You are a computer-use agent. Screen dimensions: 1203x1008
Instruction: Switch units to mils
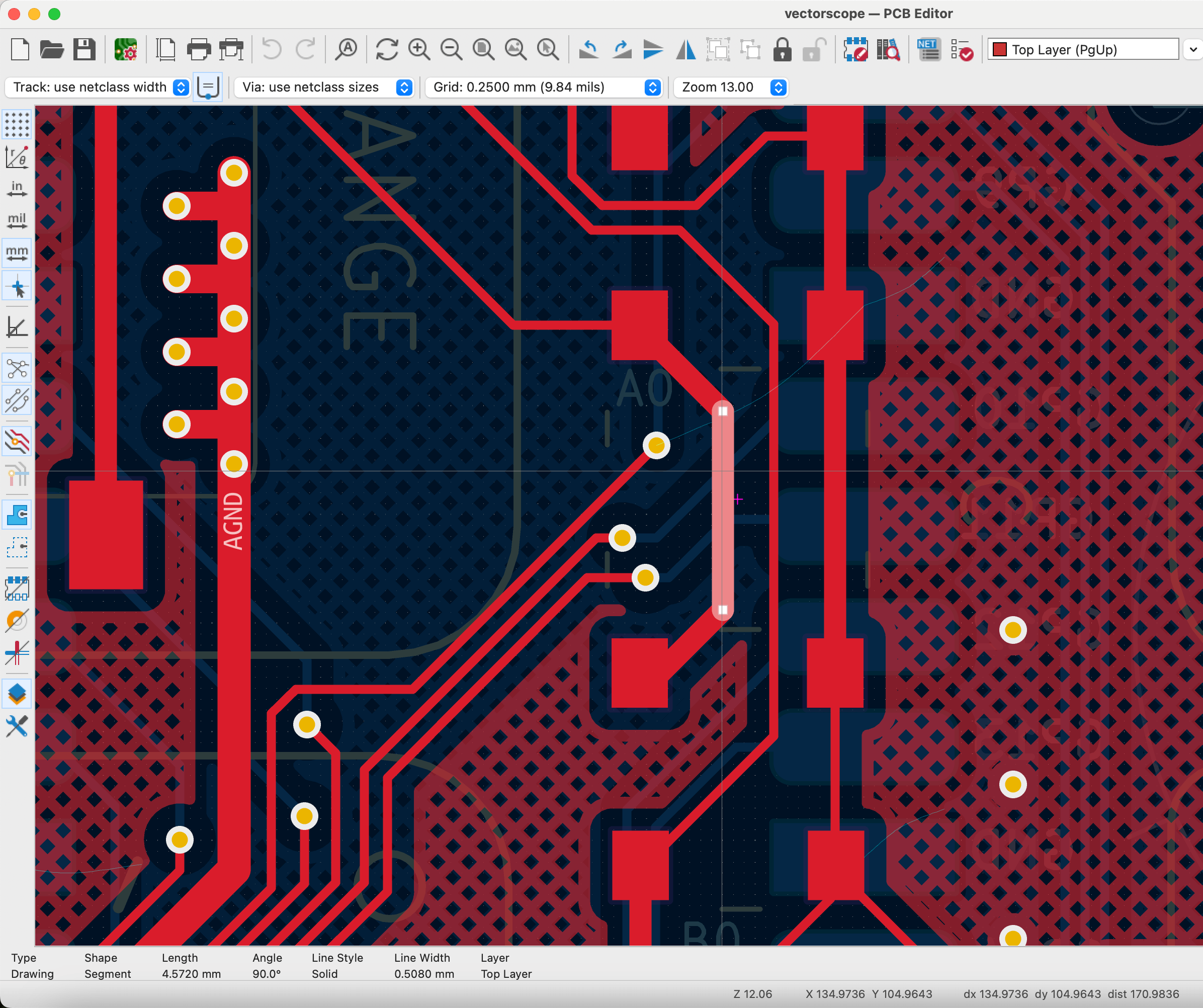pyautogui.click(x=17, y=221)
